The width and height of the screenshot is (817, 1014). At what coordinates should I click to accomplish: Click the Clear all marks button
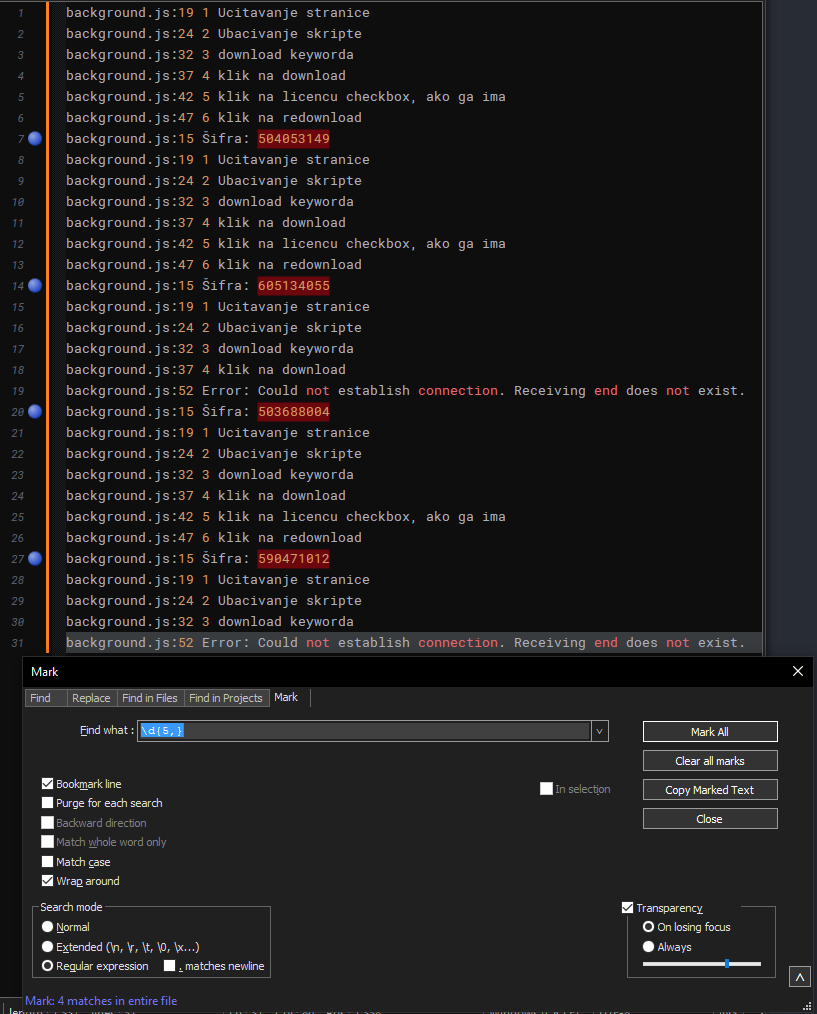710,760
